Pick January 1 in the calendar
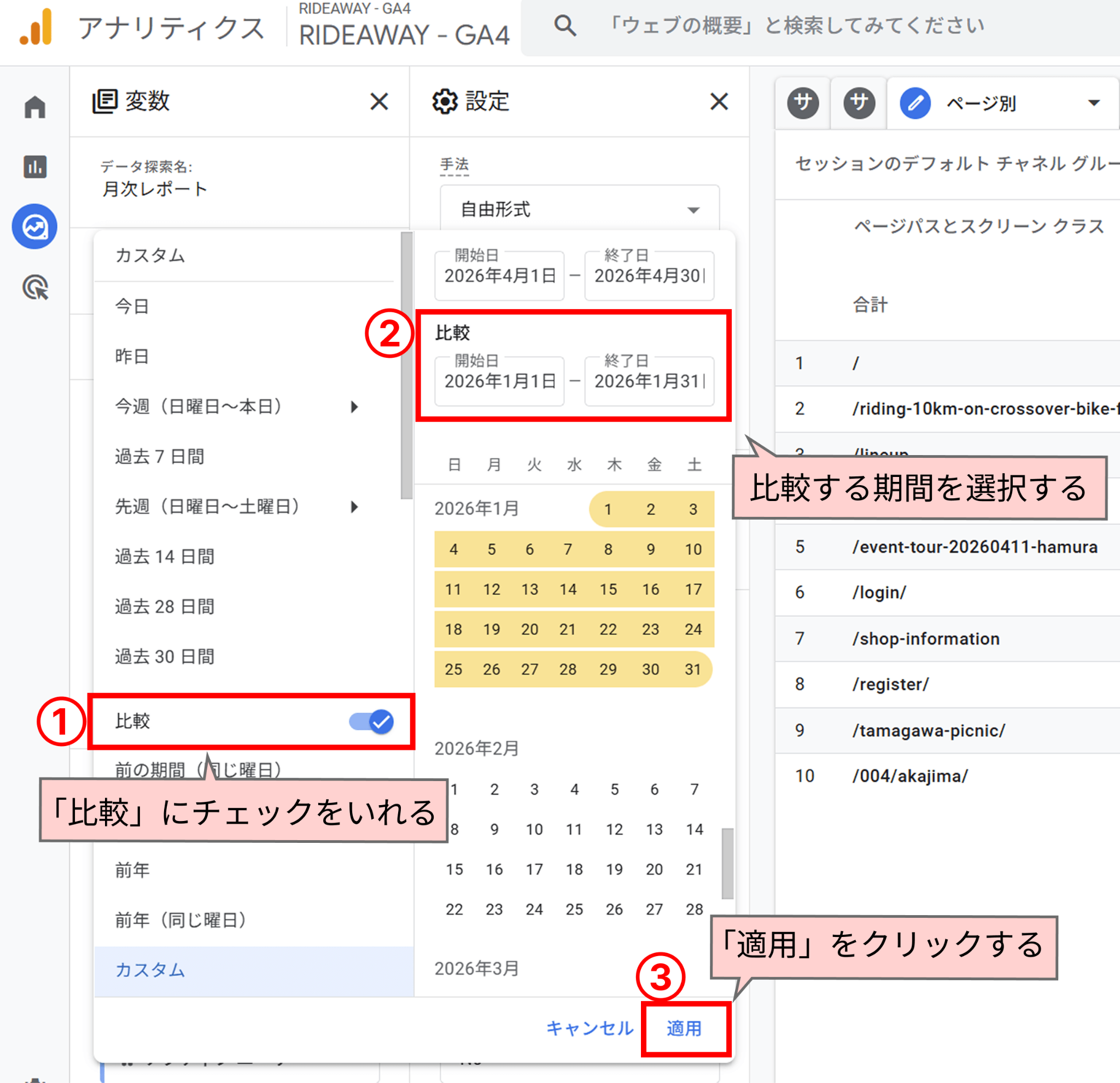1120x1083 pixels. (x=608, y=509)
